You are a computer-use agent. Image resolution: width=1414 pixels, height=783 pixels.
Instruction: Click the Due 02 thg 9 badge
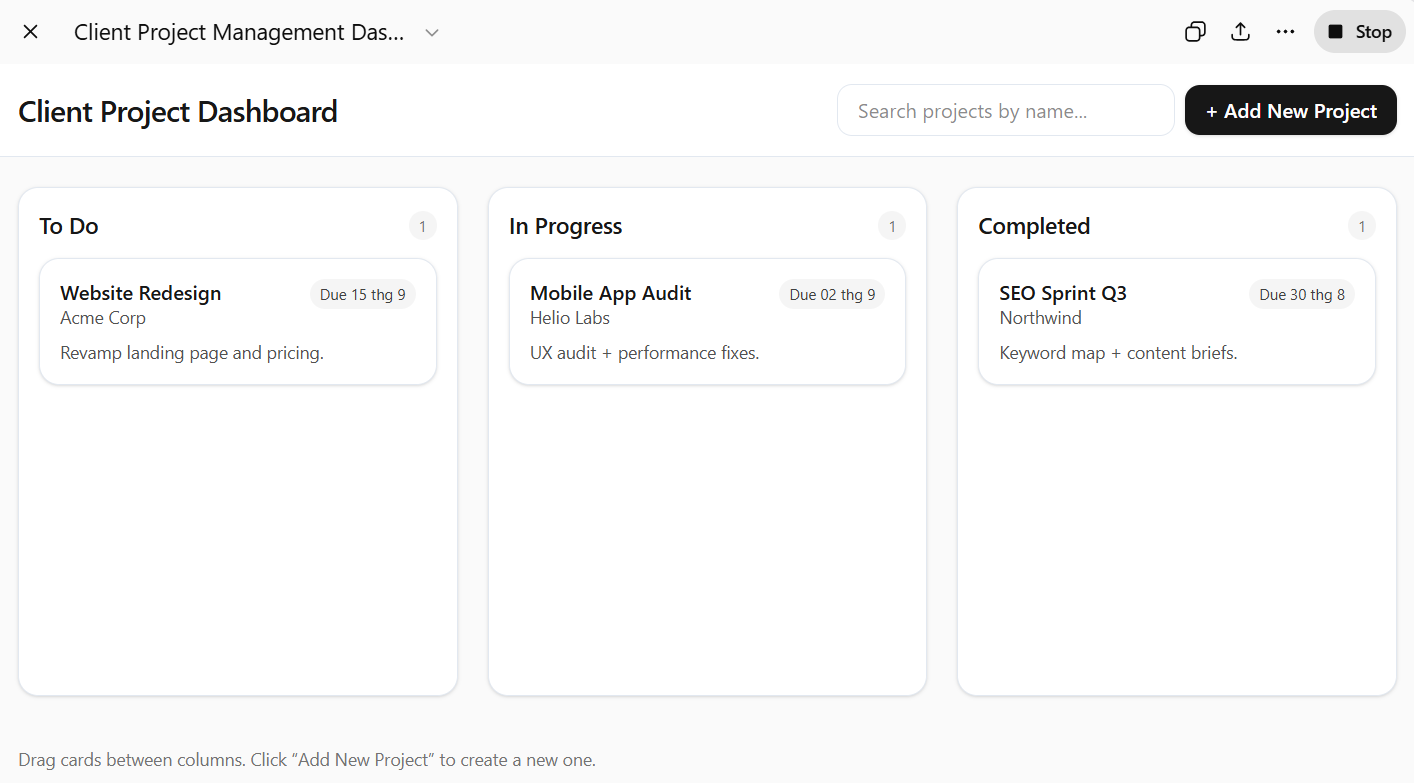tap(832, 295)
